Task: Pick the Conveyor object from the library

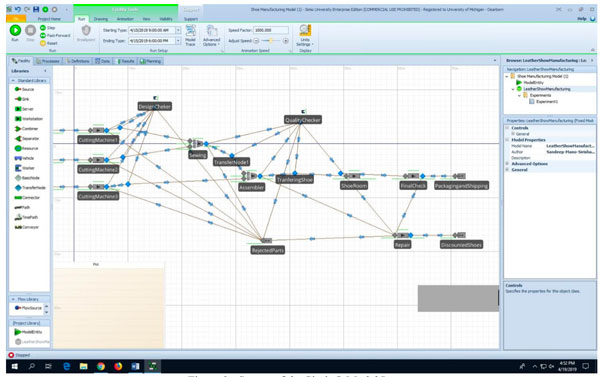Action: click(26, 227)
